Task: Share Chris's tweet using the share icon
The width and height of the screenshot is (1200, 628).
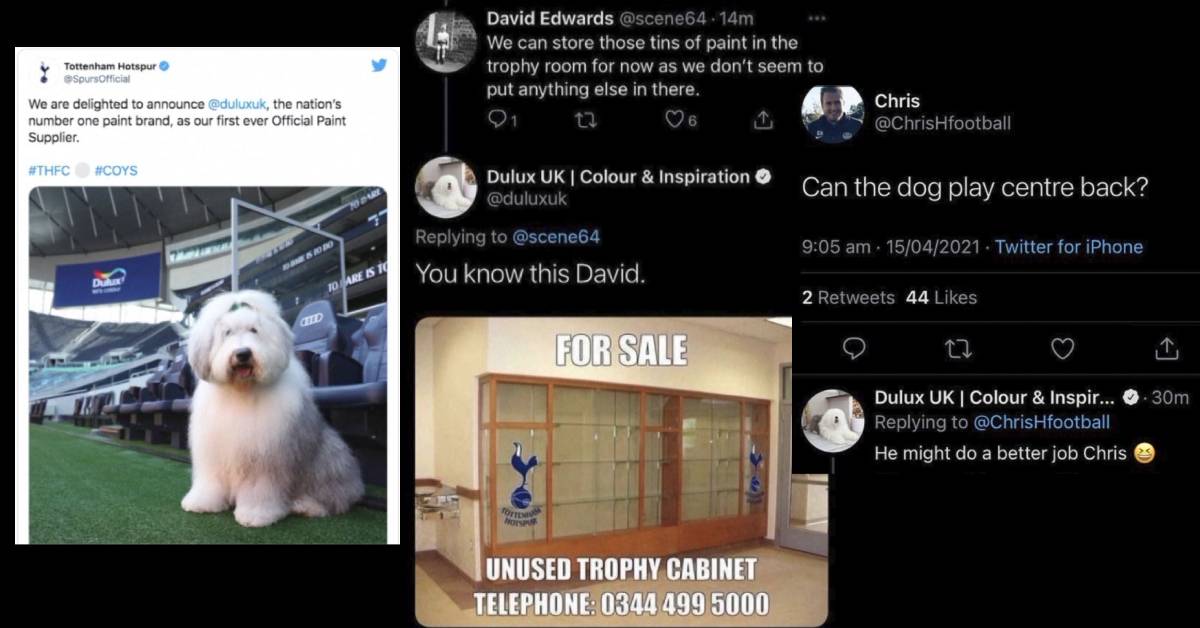Action: (x=1167, y=348)
